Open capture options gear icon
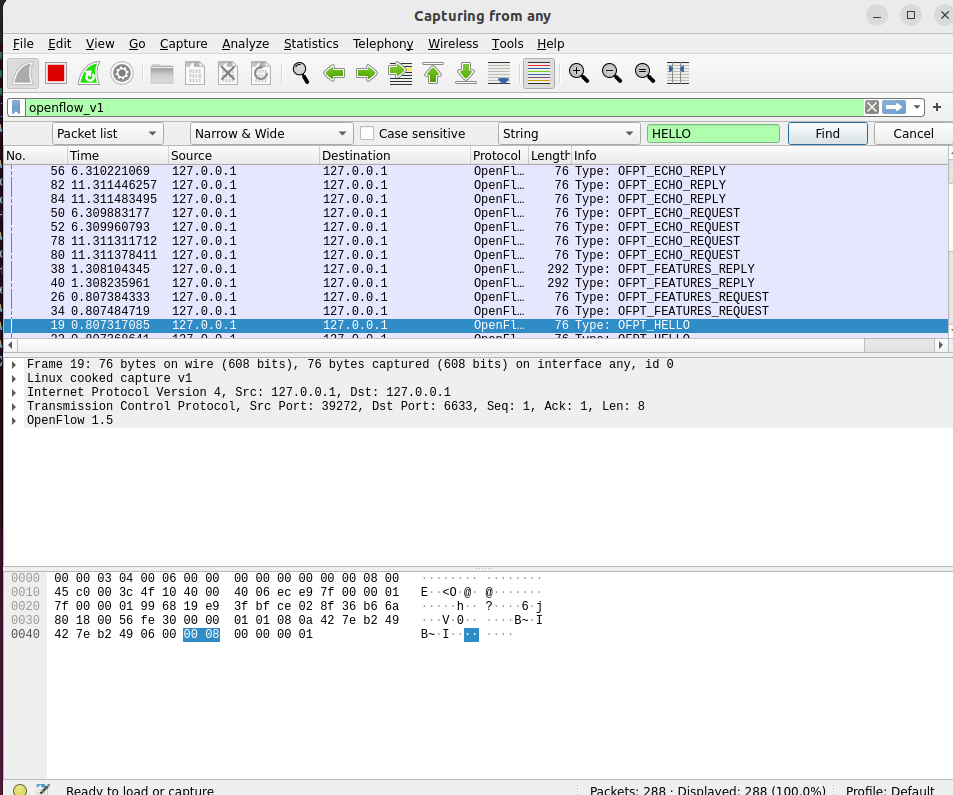The height and width of the screenshot is (795, 953). (122, 74)
